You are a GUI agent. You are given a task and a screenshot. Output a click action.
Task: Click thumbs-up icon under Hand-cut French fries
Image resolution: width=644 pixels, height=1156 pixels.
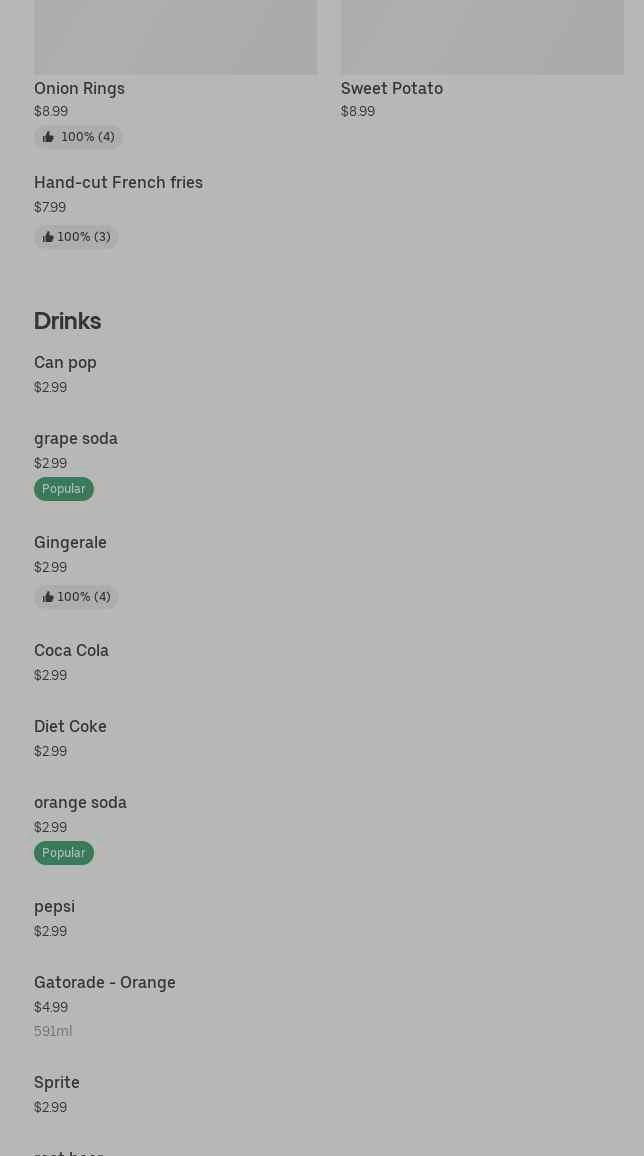point(47,237)
